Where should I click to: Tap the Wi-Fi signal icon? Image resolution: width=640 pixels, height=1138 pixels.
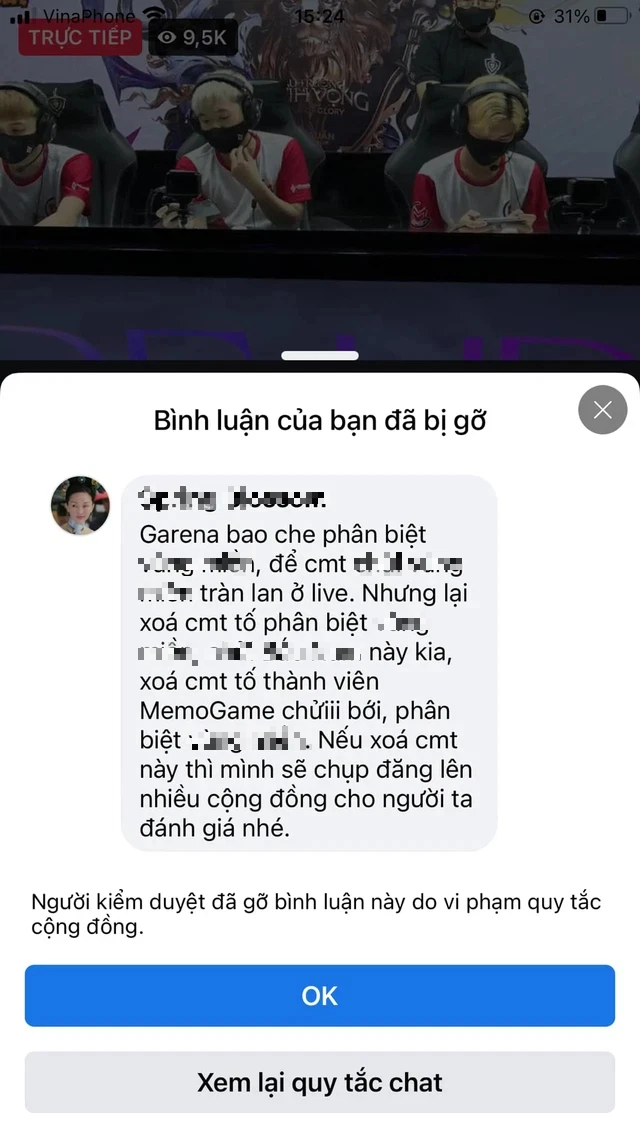coord(153,15)
